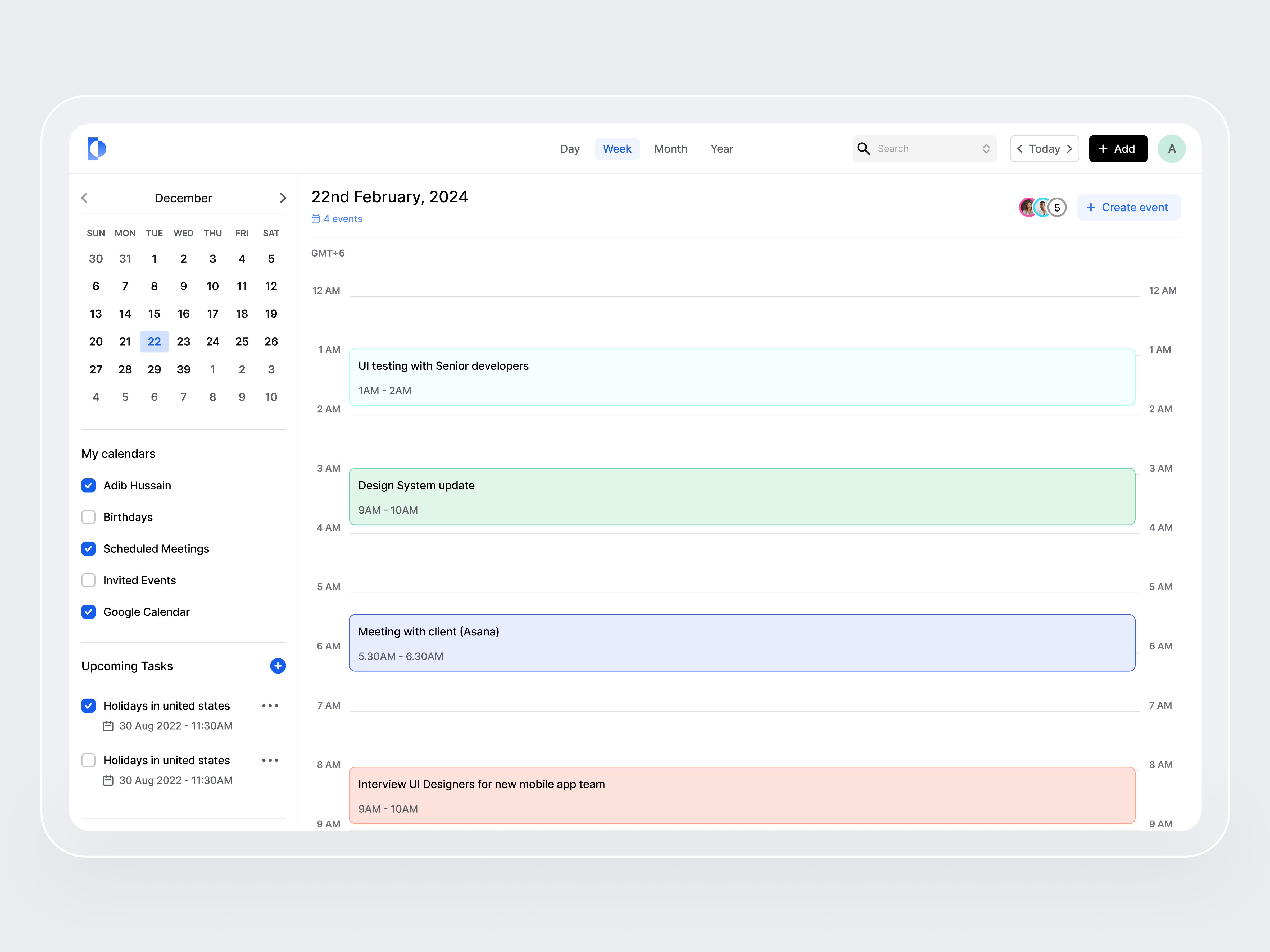
Task: Select the Design System update event
Action: click(741, 496)
